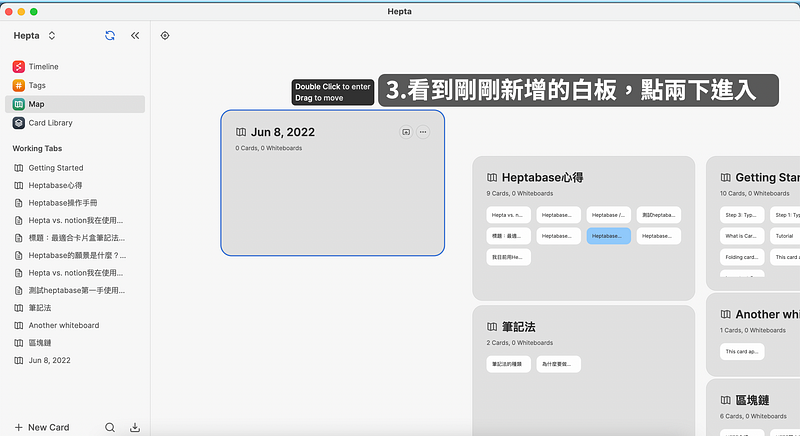
Task: Click the open icon on Jun 8 whiteboard
Action: point(406,132)
